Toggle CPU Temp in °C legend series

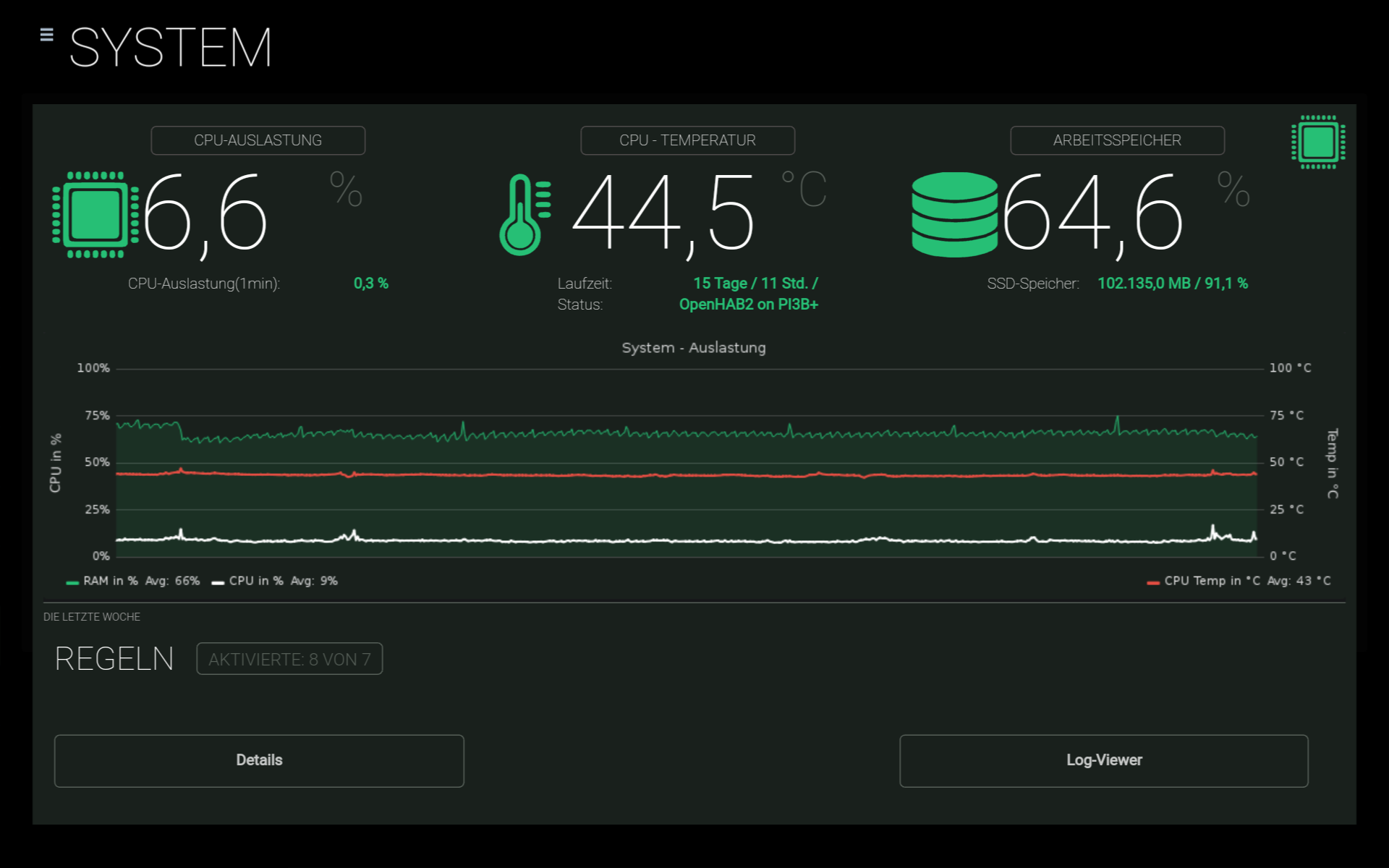tap(1211, 581)
